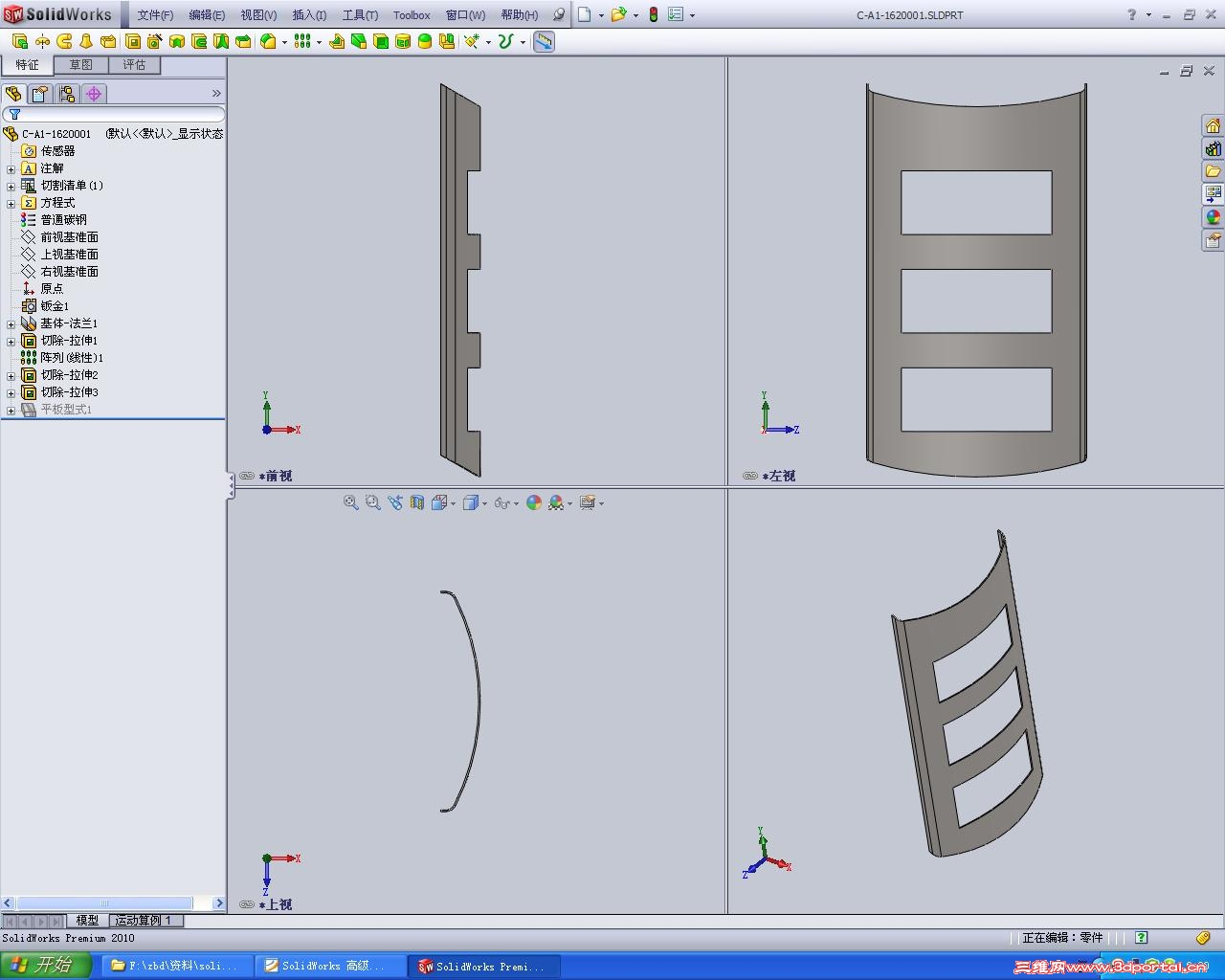The width and height of the screenshot is (1225, 980).
Task: Open the Linear Pattern tool
Action: tap(302, 41)
